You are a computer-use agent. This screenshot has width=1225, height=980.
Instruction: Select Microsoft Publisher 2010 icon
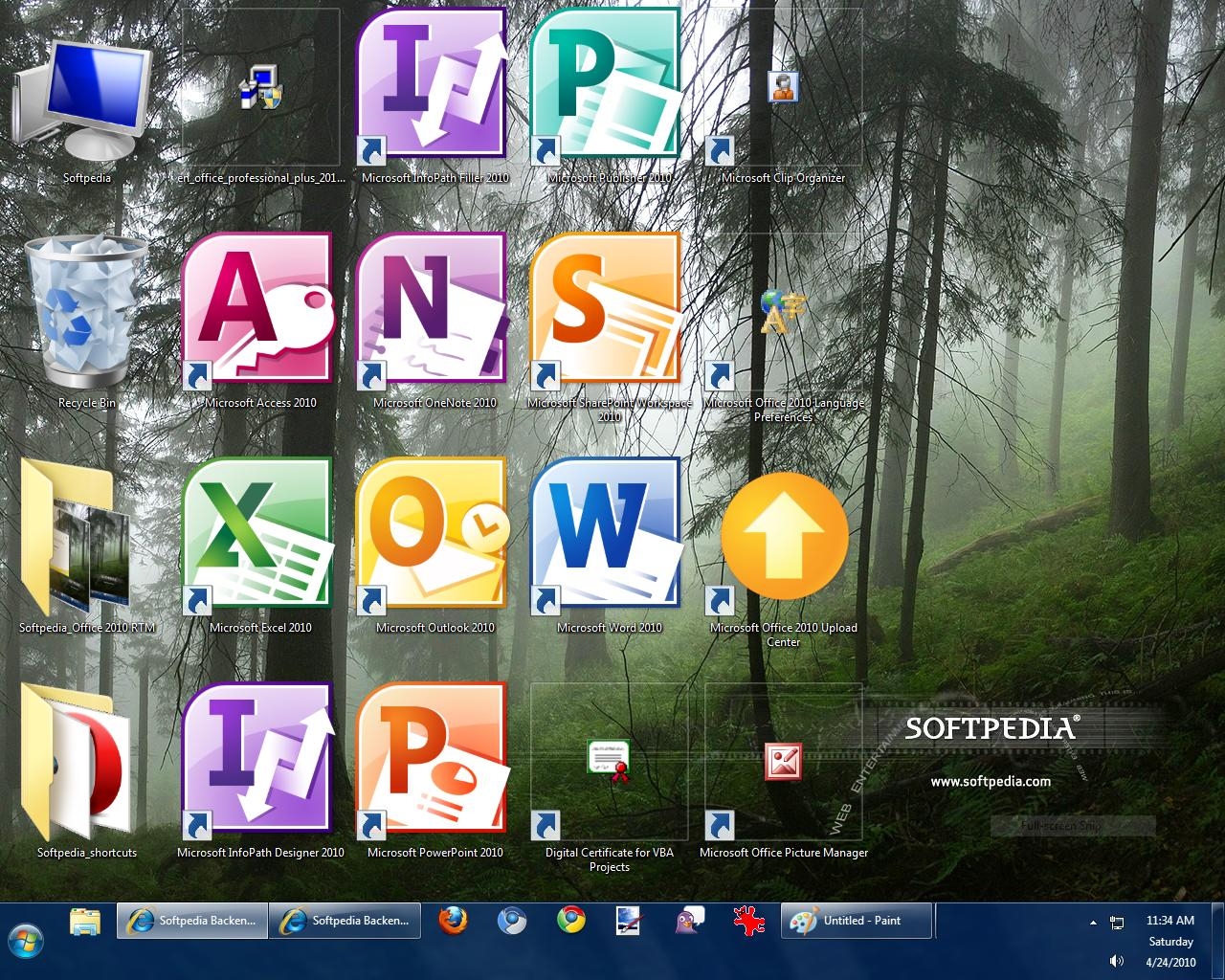click(x=607, y=84)
